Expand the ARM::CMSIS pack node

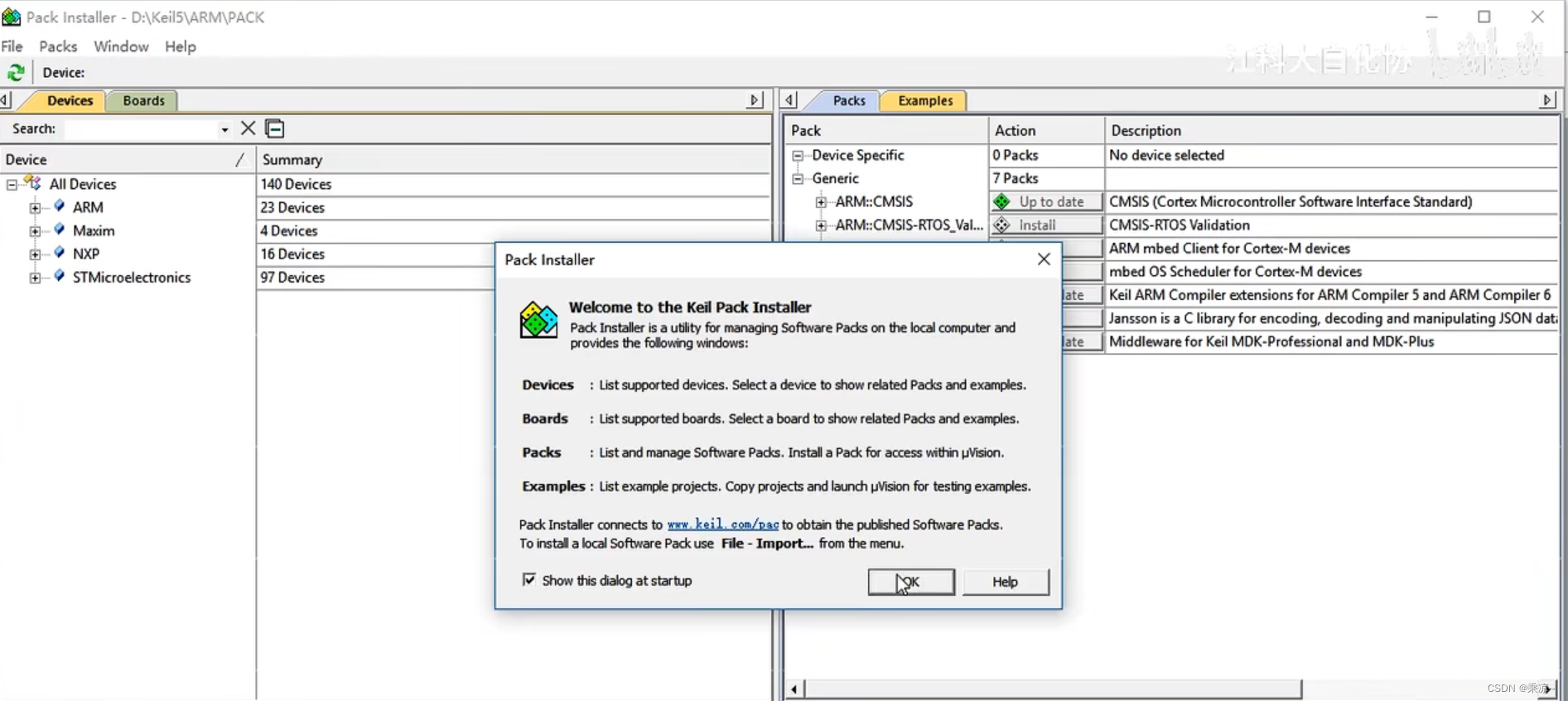tap(821, 201)
